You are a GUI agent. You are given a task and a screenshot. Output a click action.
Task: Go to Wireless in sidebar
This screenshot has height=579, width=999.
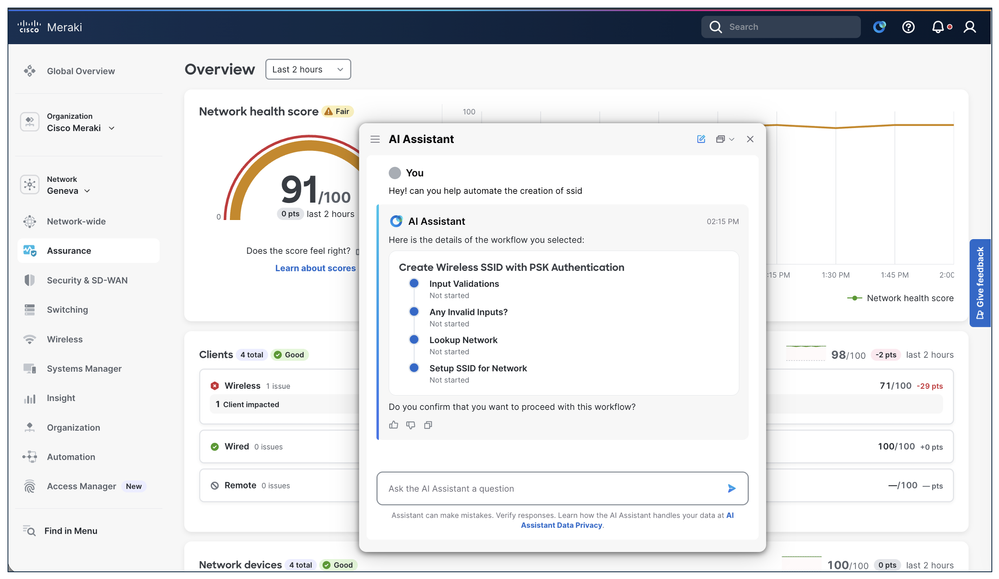coord(64,339)
